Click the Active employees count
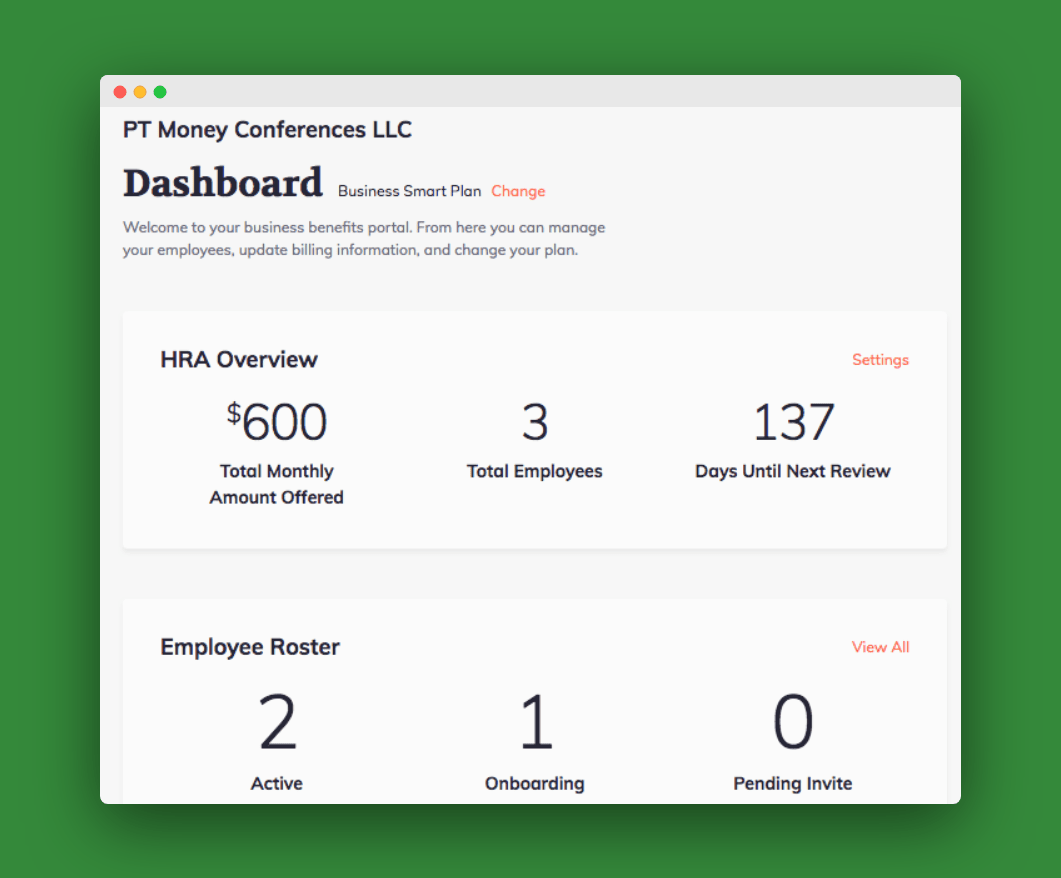The height and width of the screenshot is (878, 1061). [277, 724]
